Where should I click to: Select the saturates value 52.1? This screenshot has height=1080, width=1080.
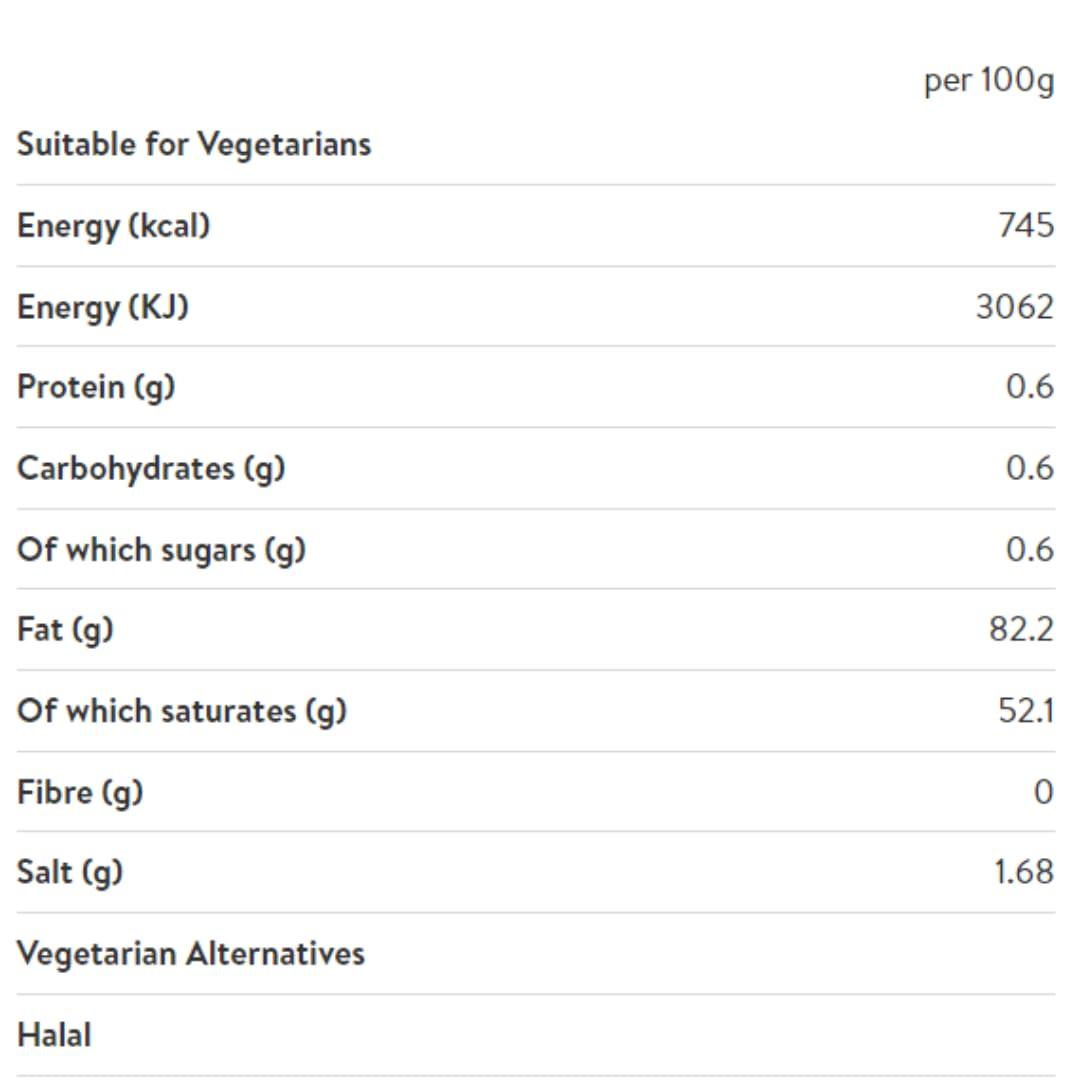pos(1025,711)
